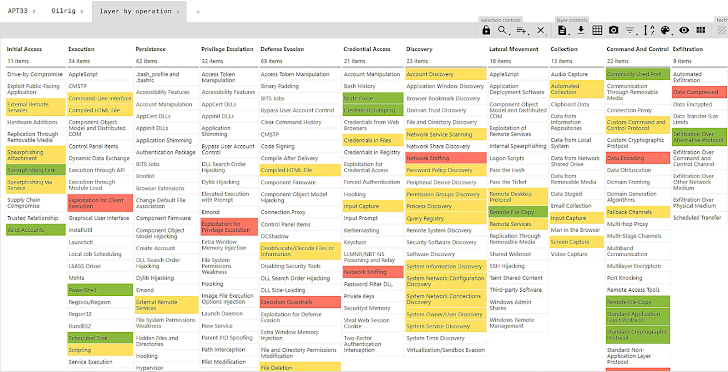Switch to the APT33 tab
Screen dimensions: 728x372
point(18,11)
